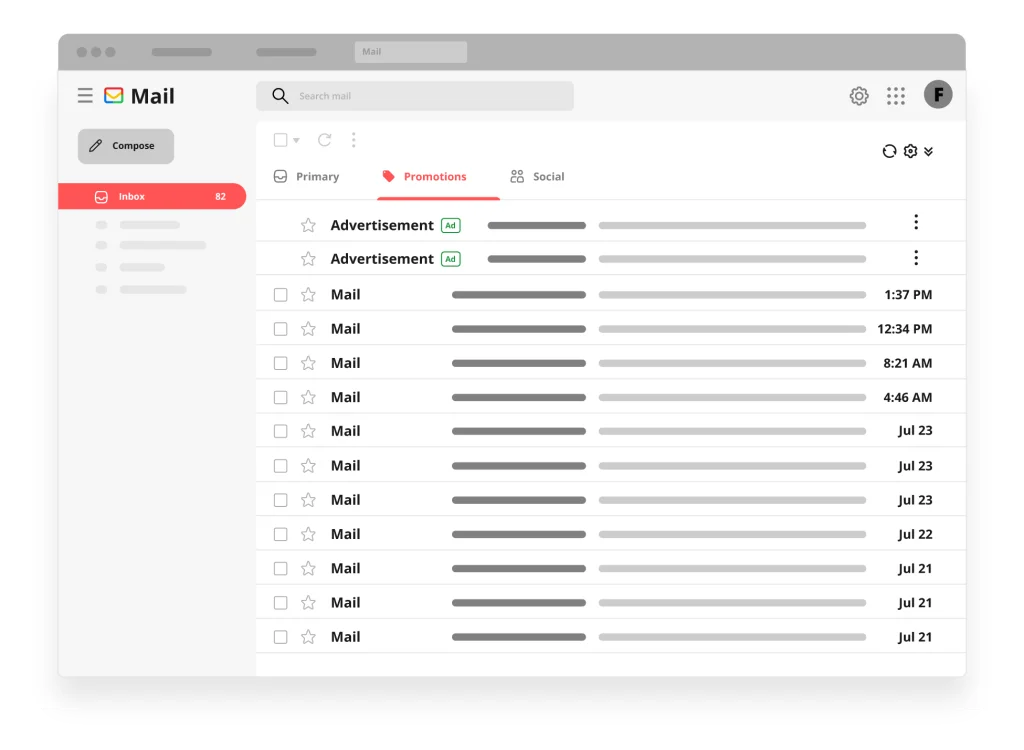Image resolution: width=1024 pixels, height=750 pixels.
Task: Switch to the Primary tab
Action: click(x=306, y=176)
